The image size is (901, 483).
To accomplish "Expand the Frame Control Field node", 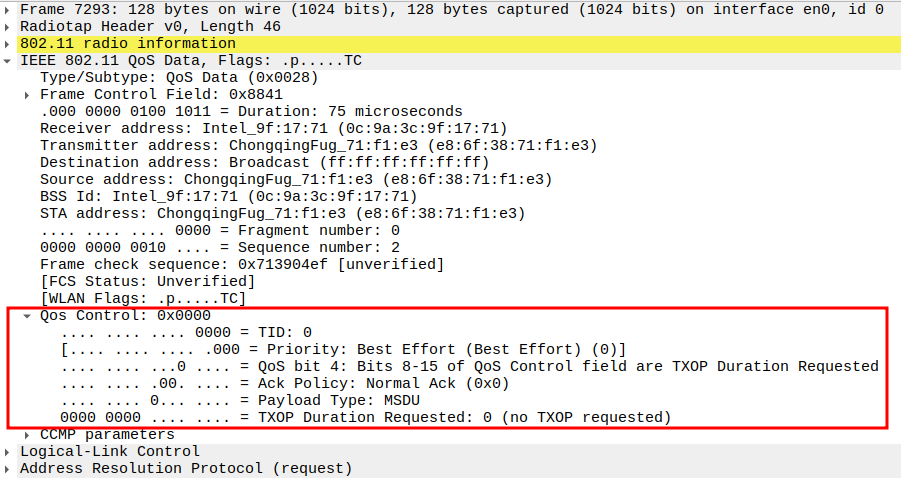I will 28,94.
